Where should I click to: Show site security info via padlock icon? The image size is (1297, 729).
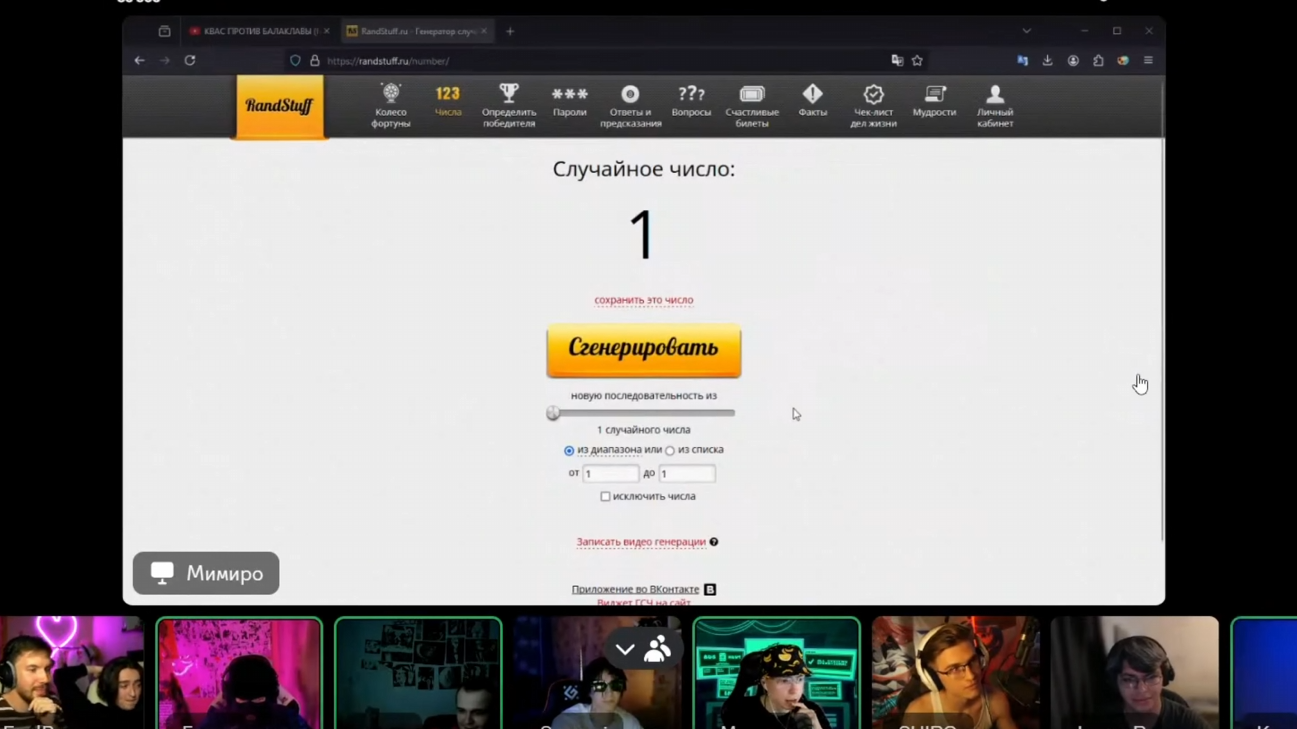click(x=314, y=61)
